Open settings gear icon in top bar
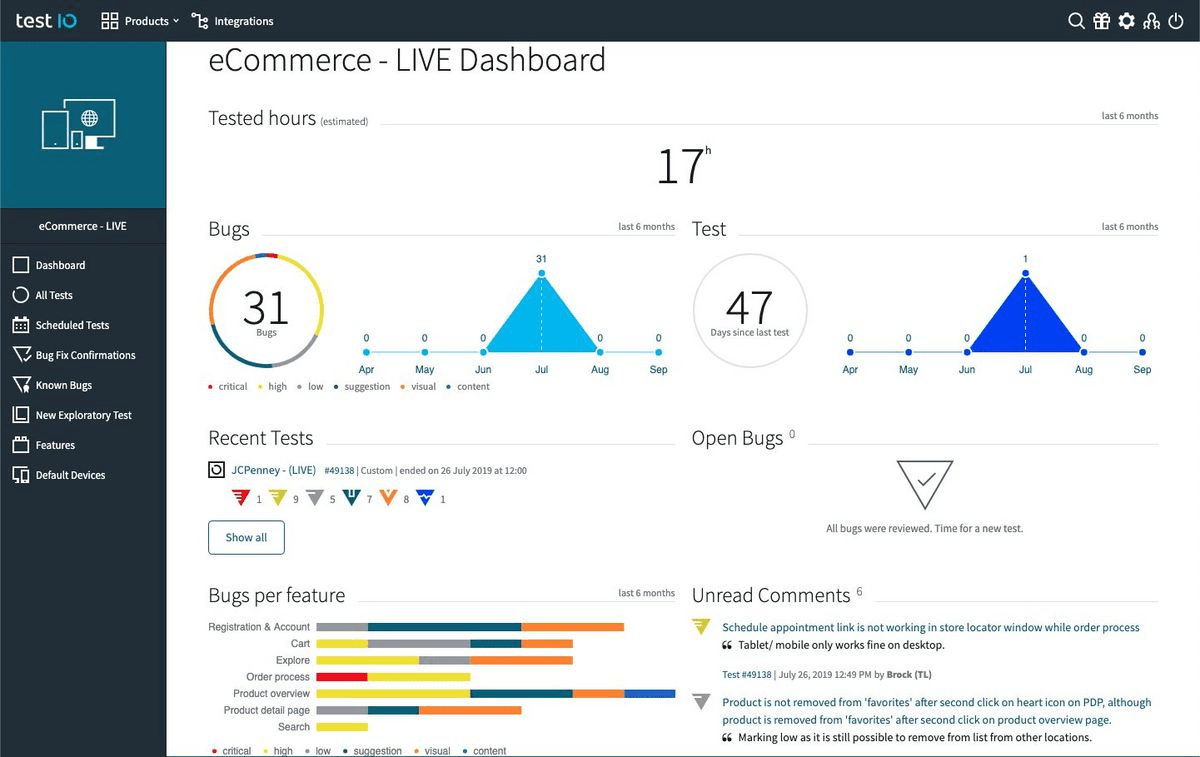 tap(1126, 21)
